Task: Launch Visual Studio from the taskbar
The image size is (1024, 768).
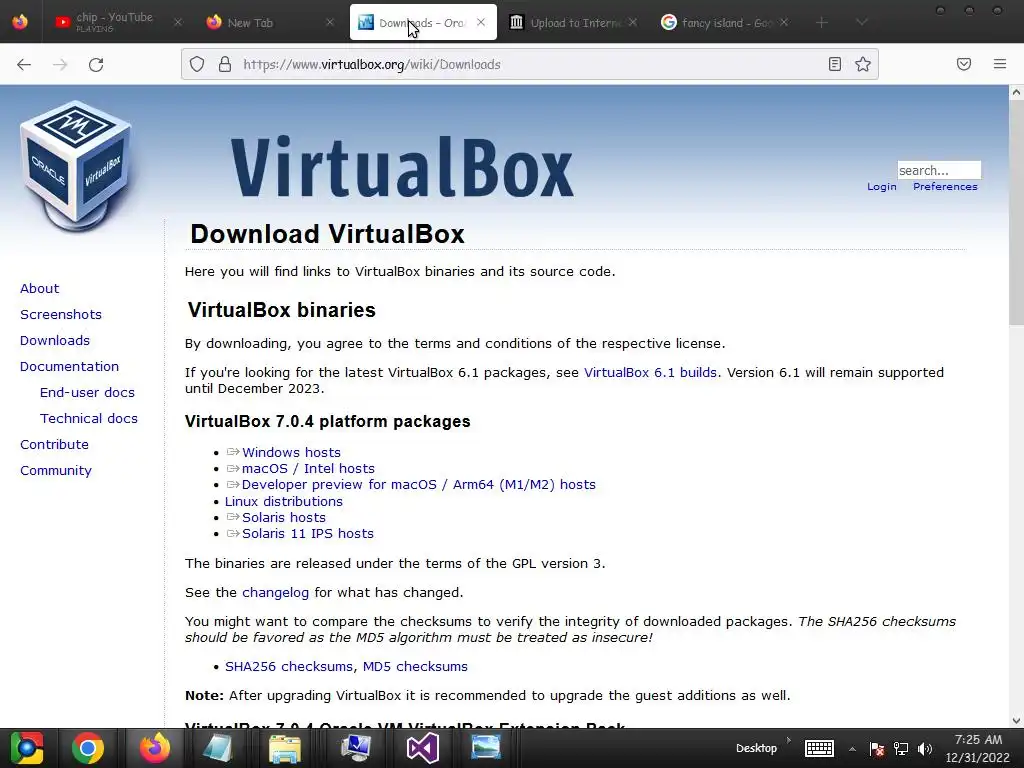Action: tap(422, 748)
